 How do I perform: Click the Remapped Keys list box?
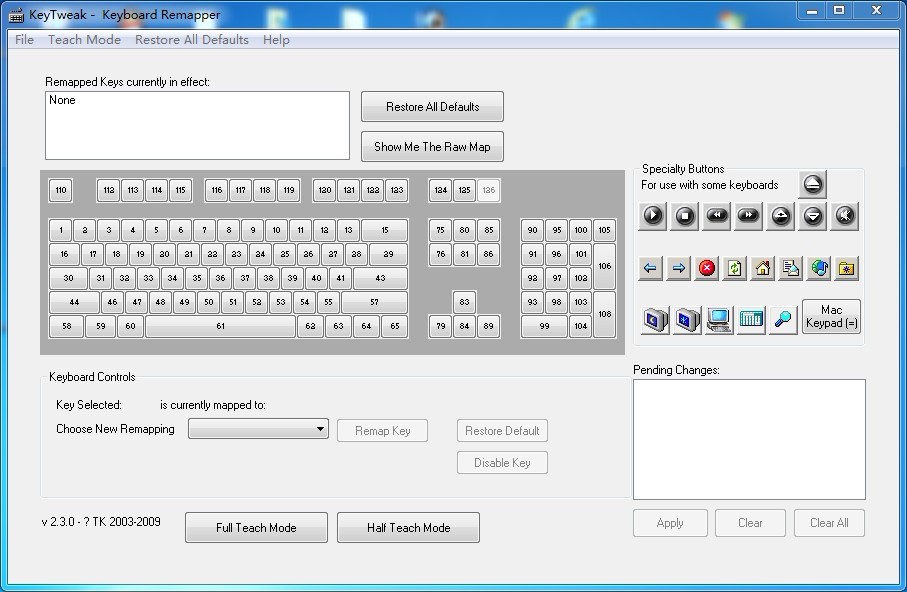point(197,125)
